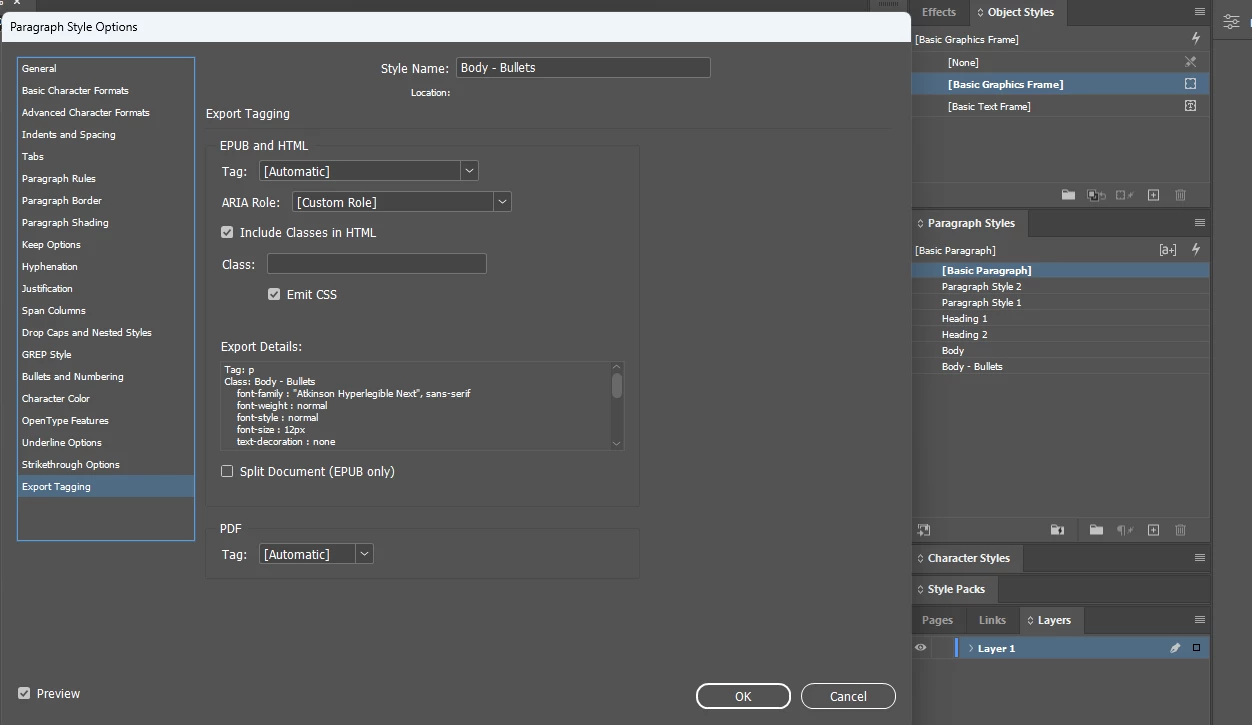Click clear attributes not defined by style icon
The width and height of the screenshot is (1252, 725).
[x=1124, y=195]
